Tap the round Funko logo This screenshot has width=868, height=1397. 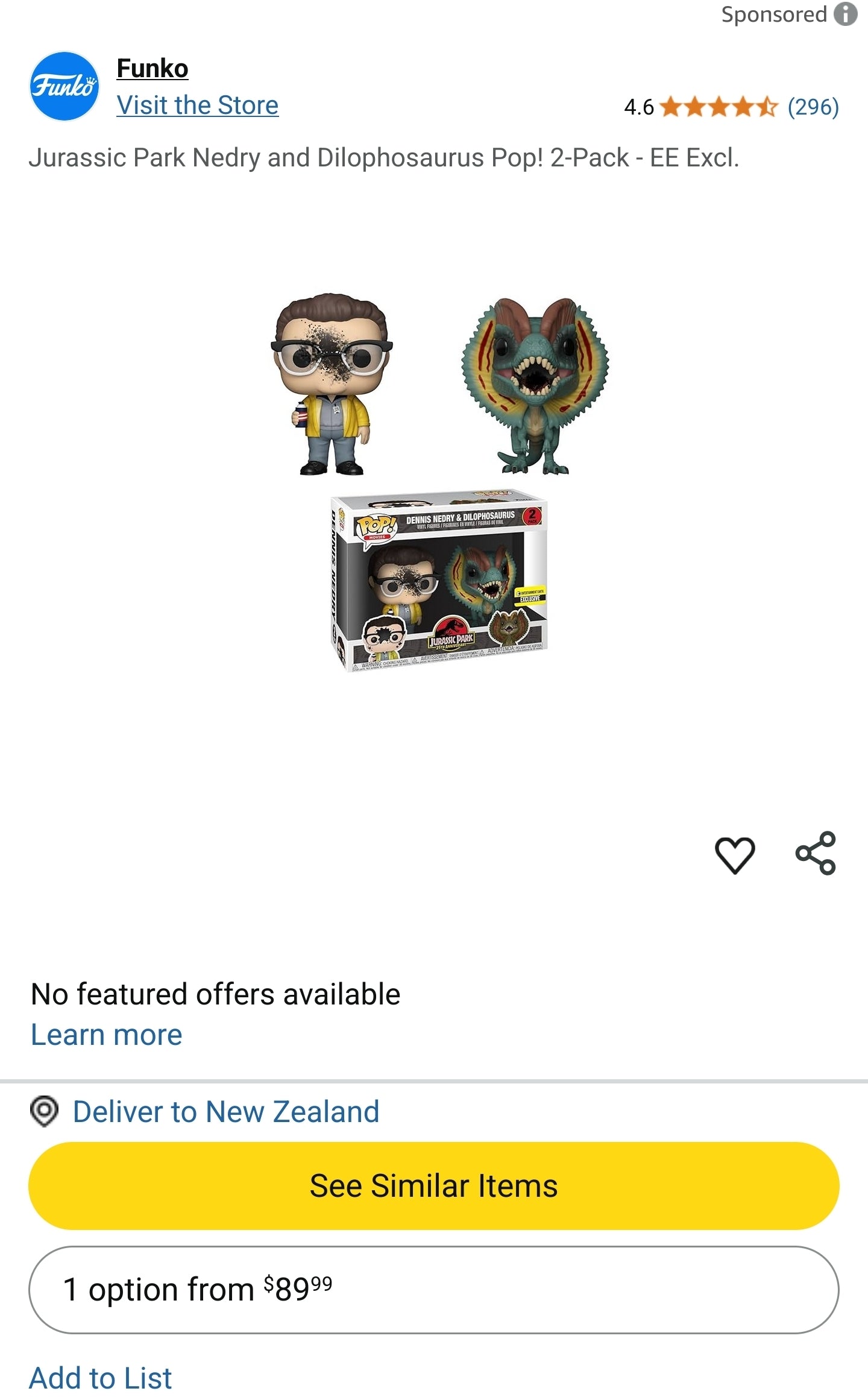[64, 86]
